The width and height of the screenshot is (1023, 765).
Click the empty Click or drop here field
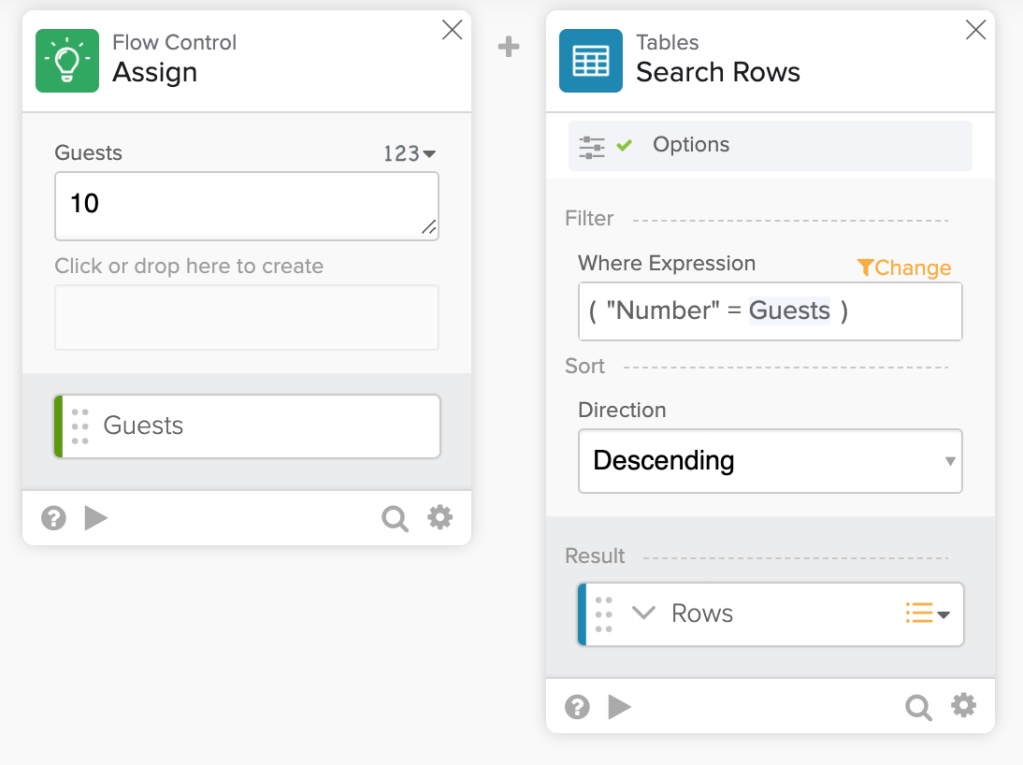[246, 316]
